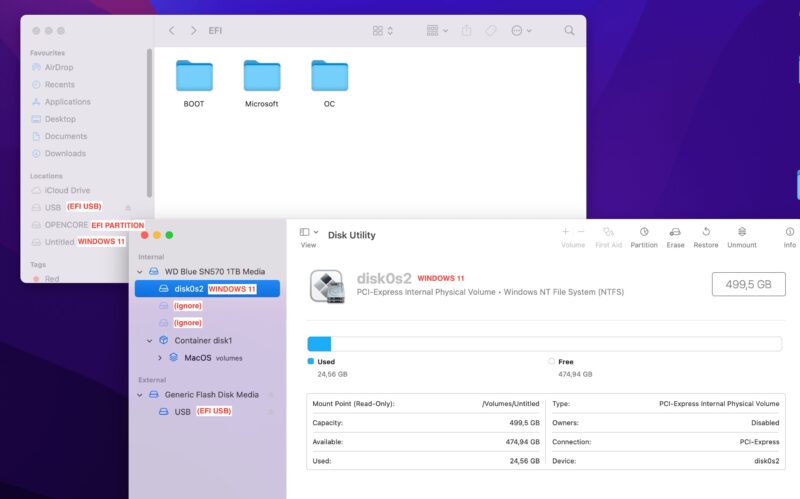
Task: Eject USB volume in Disk Utility sidebar
Action: [x=271, y=412]
